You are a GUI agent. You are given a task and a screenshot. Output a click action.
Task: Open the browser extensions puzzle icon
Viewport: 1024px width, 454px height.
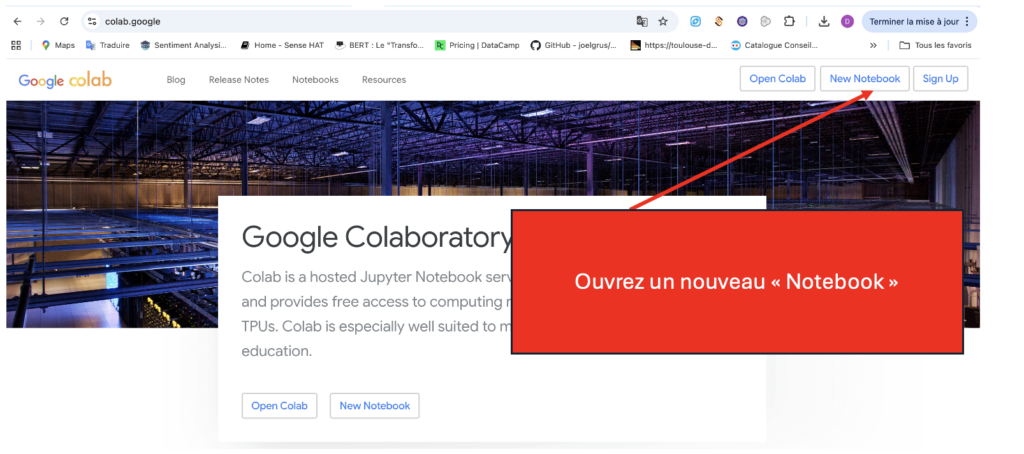[789, 21]
